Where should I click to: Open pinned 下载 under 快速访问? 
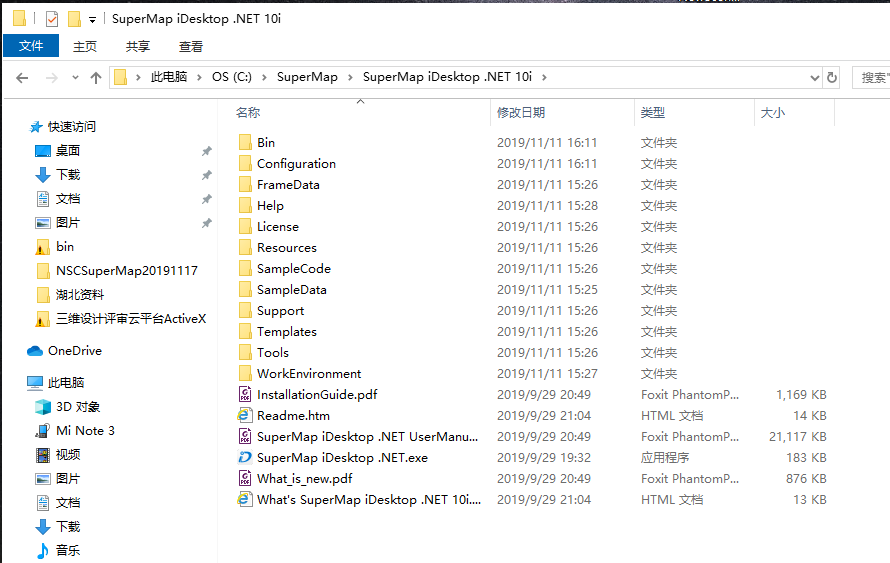(68, 174)
